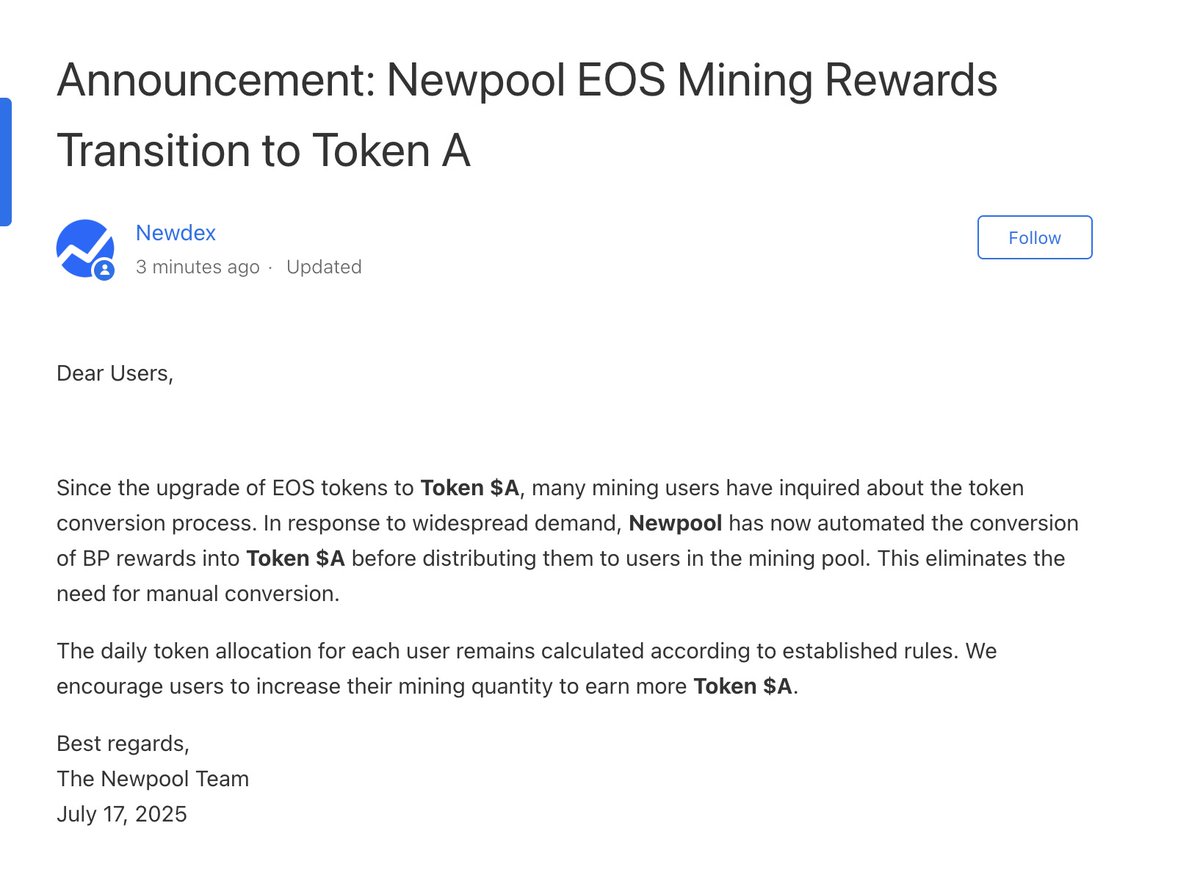
Task: Click the "Transition to Token A" title line
Action: [x=263, y=150]
